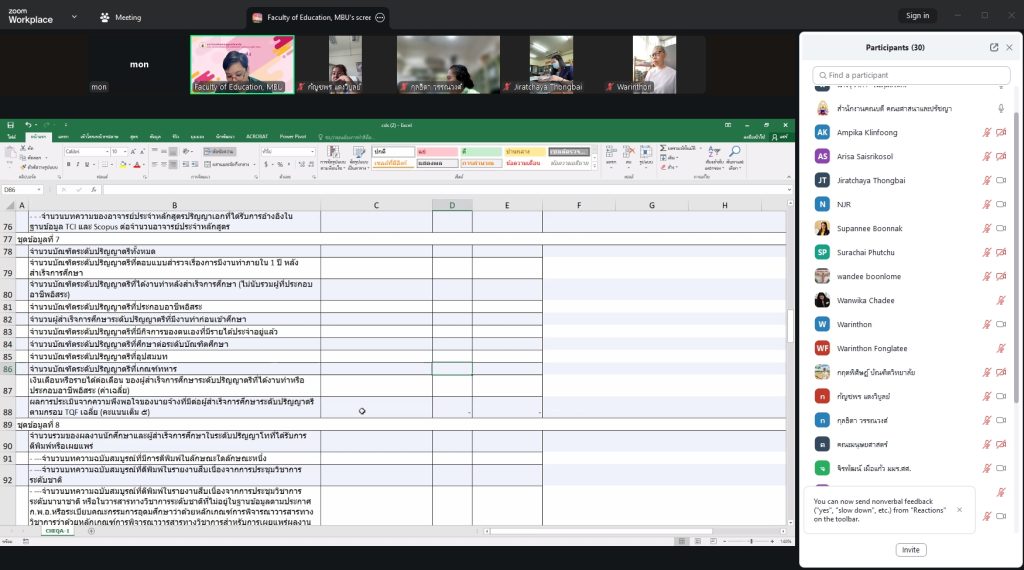Click Jiratchaya Thongbai's camera icon
Screen dimensions: 1024x570
tap(1000, 180)
